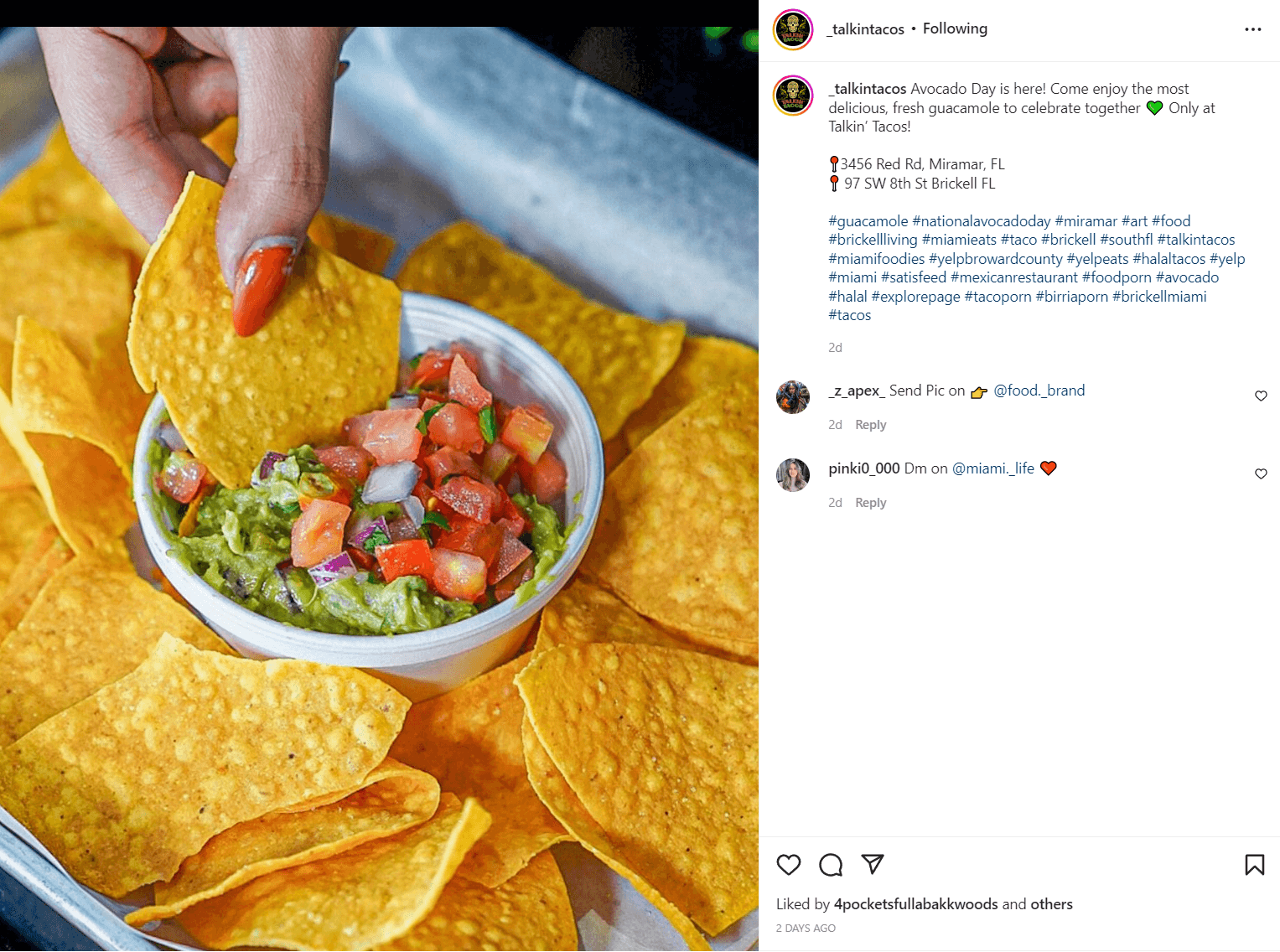The image size is (1280, 952).
Task: Like the post with the heart icon
Action: pos(788,865)
